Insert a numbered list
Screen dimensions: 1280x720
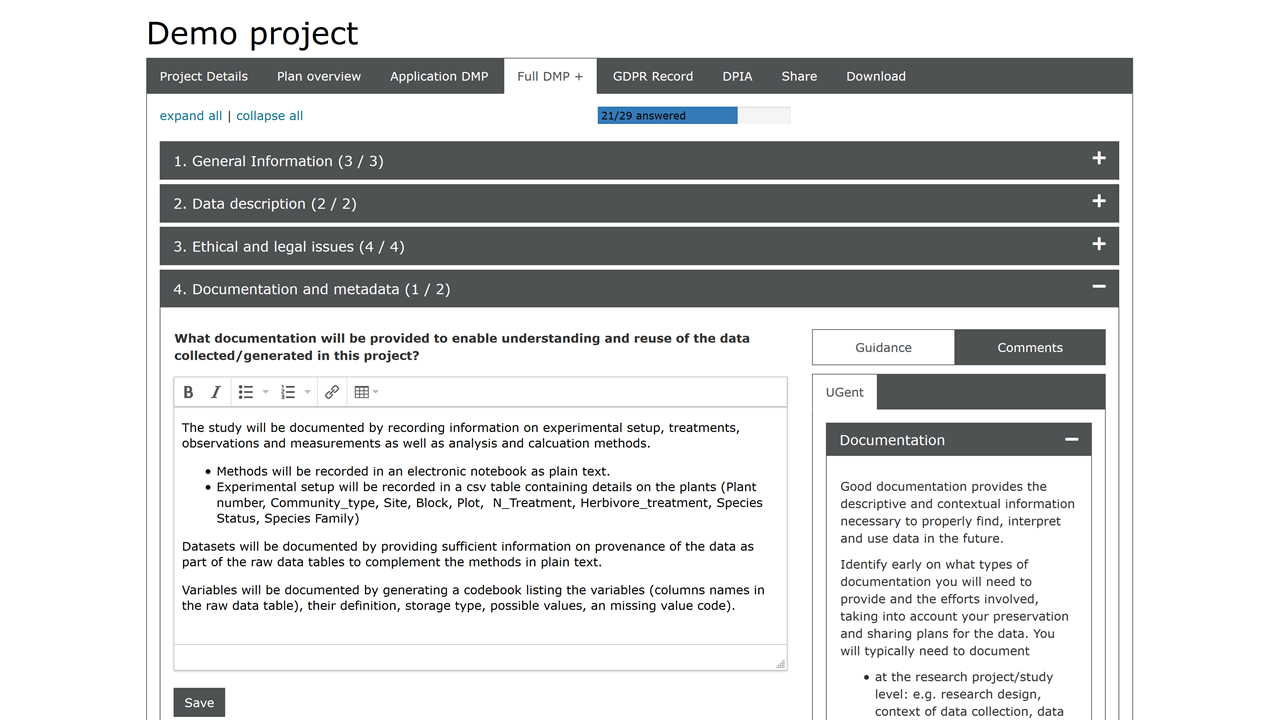coord(288,392)
